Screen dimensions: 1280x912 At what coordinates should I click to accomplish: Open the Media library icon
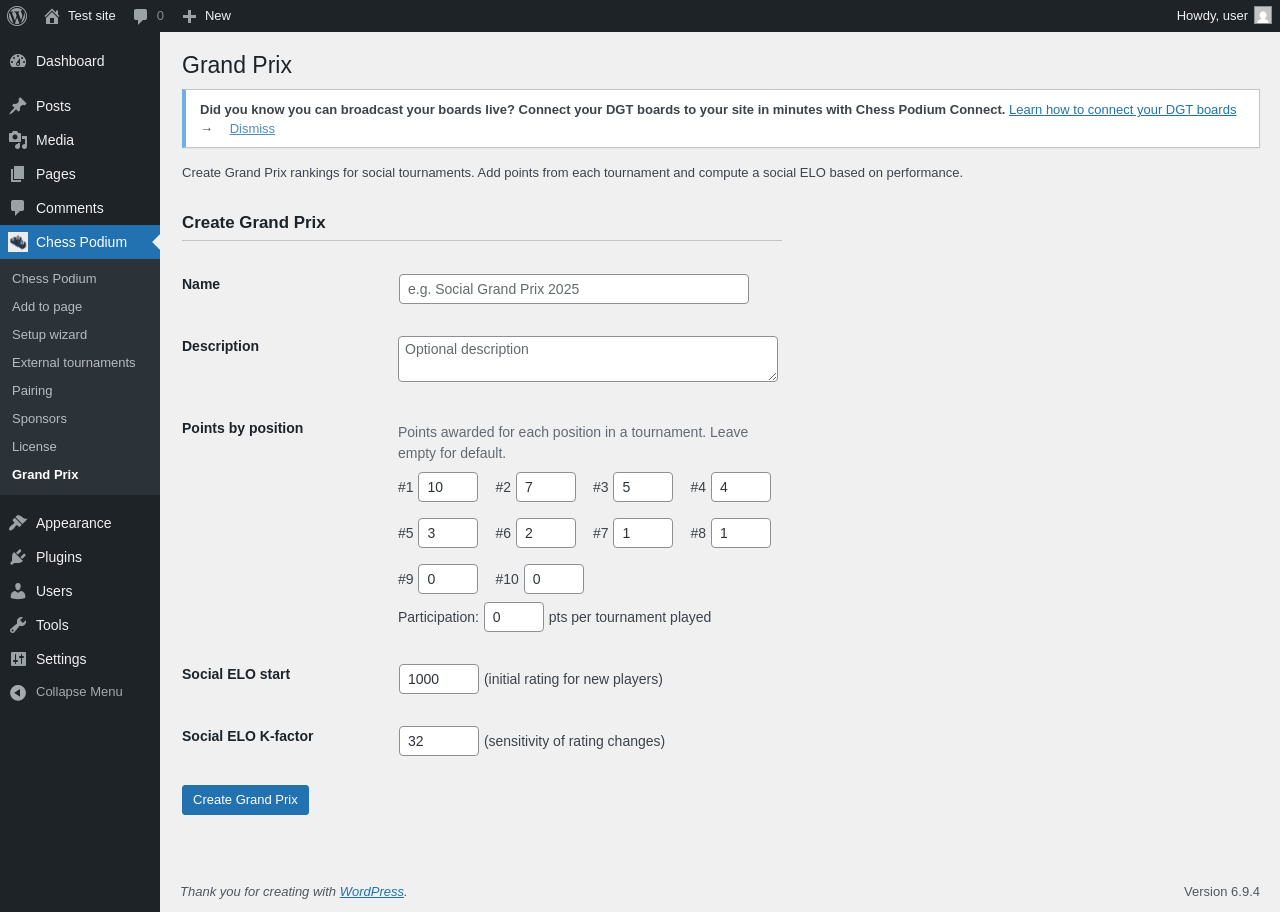coord(18,140)
